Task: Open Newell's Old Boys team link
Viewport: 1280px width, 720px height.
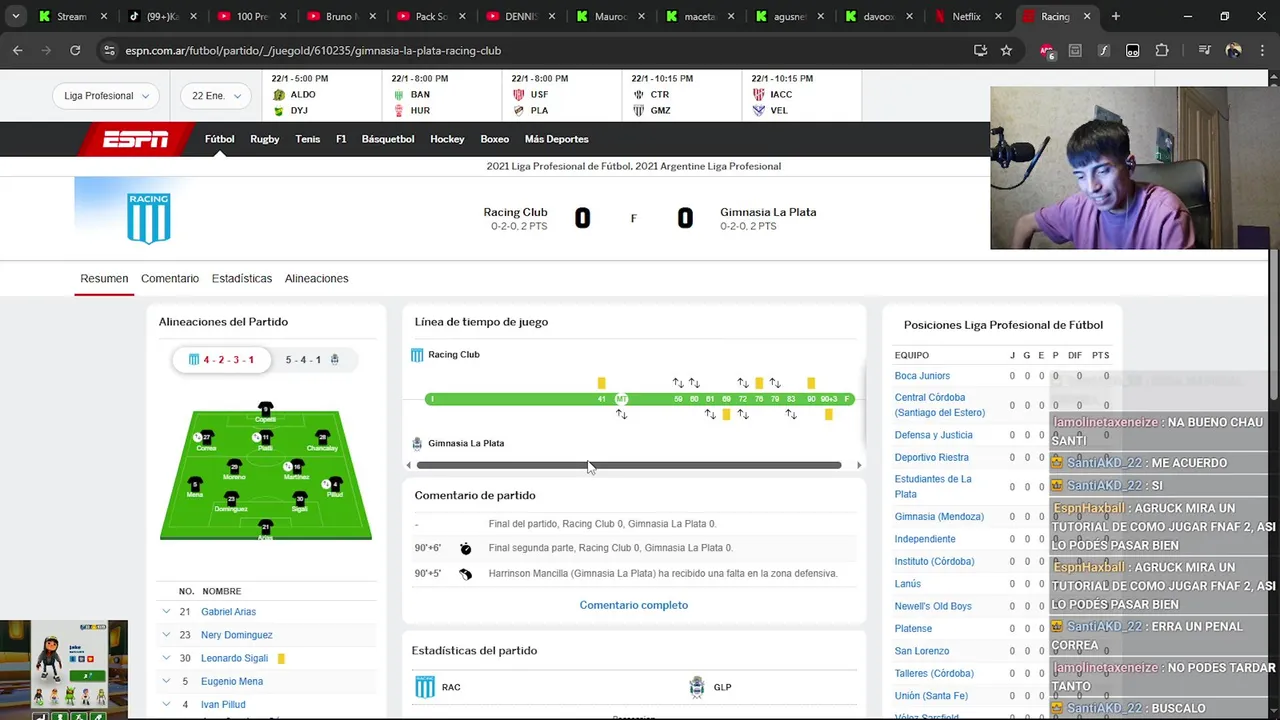Action: click(933, 606)
